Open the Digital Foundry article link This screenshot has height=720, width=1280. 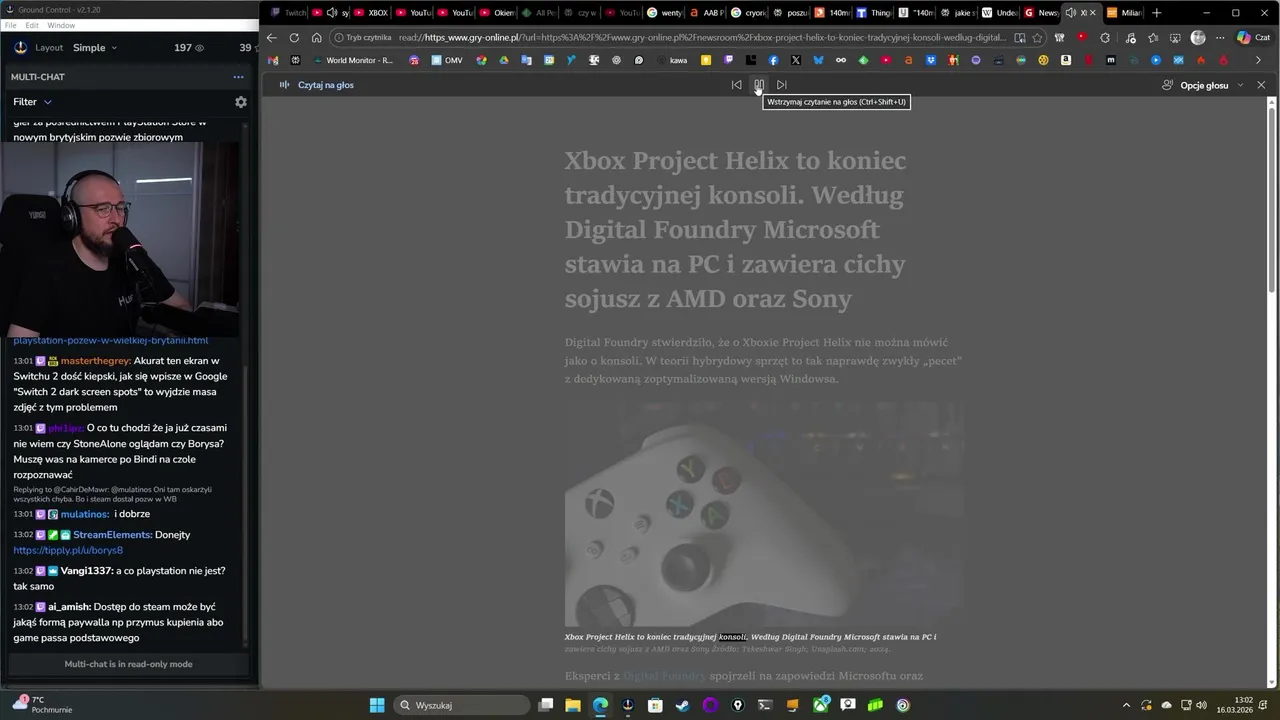[664, 676]
